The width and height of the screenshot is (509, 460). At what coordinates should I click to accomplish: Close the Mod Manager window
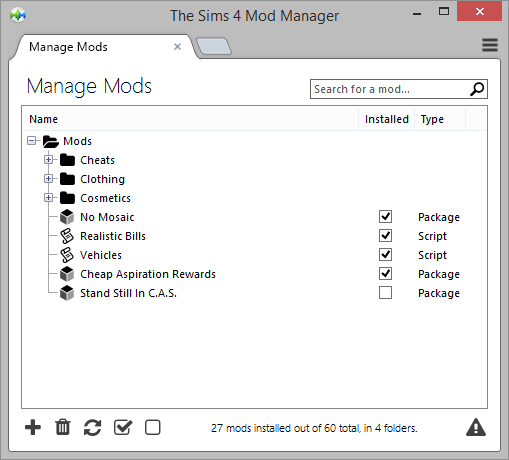(x=479, y=12)
